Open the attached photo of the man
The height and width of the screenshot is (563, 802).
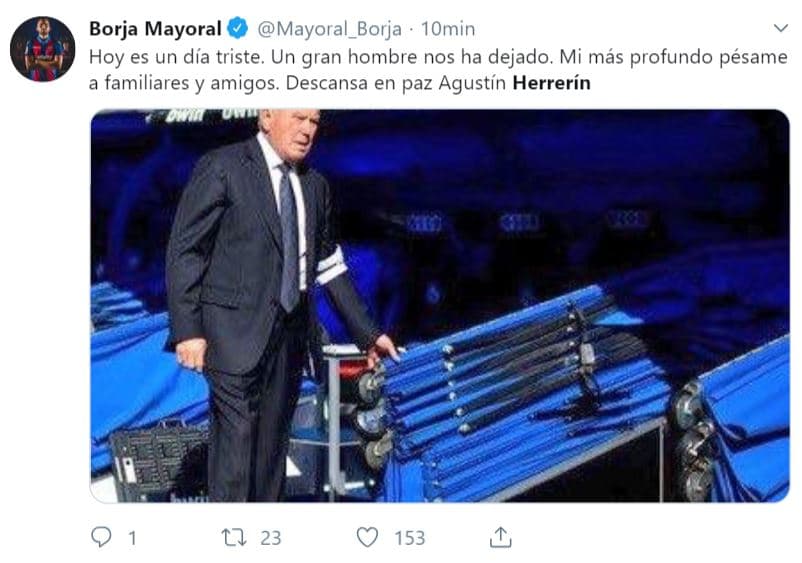[x=440, y=305]
